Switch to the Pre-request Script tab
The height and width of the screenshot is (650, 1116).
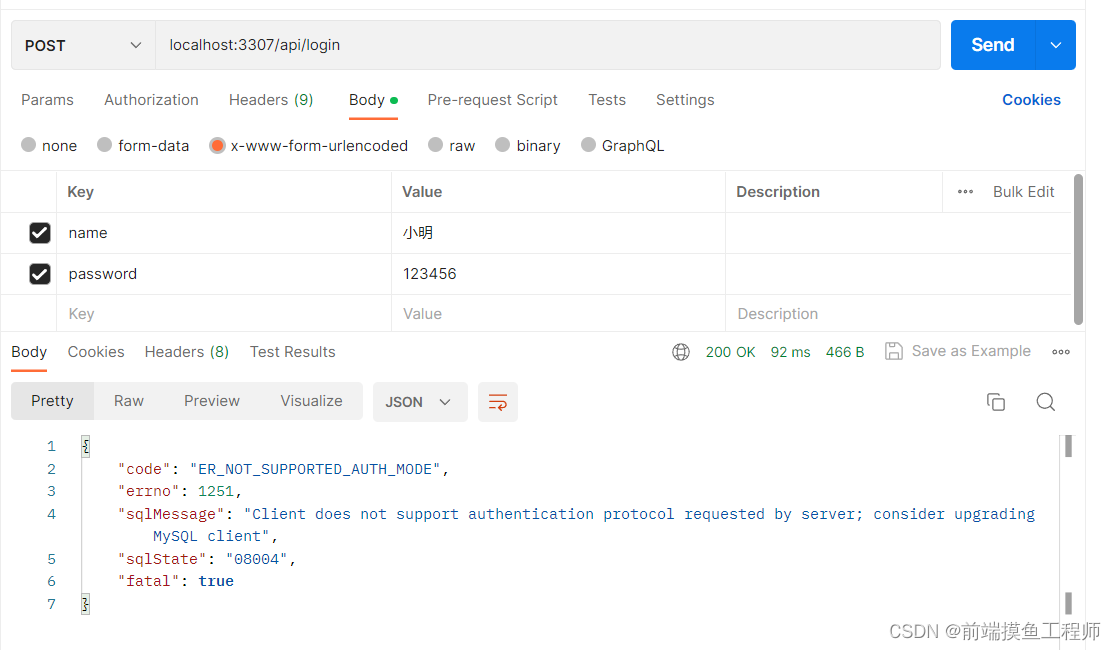click(492, 100)
